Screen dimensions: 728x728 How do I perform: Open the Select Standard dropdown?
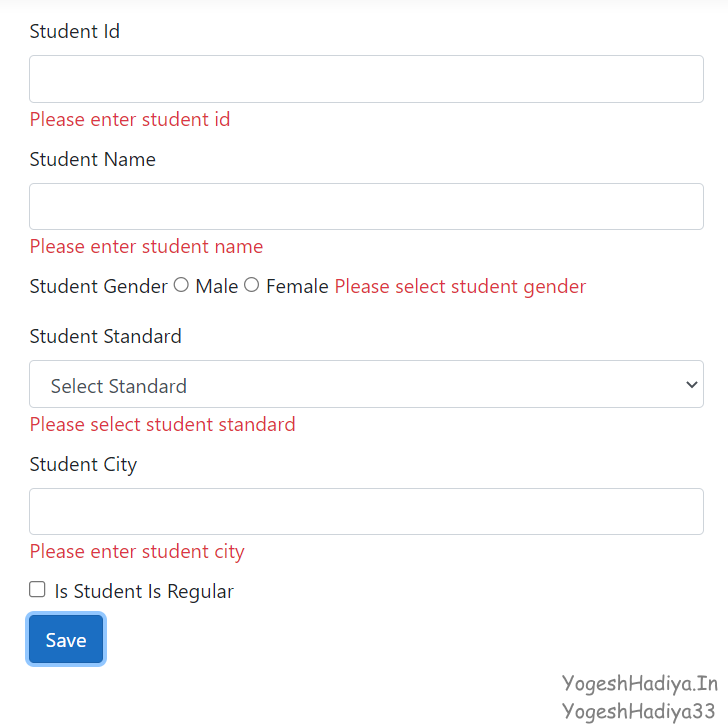point(366,385)
